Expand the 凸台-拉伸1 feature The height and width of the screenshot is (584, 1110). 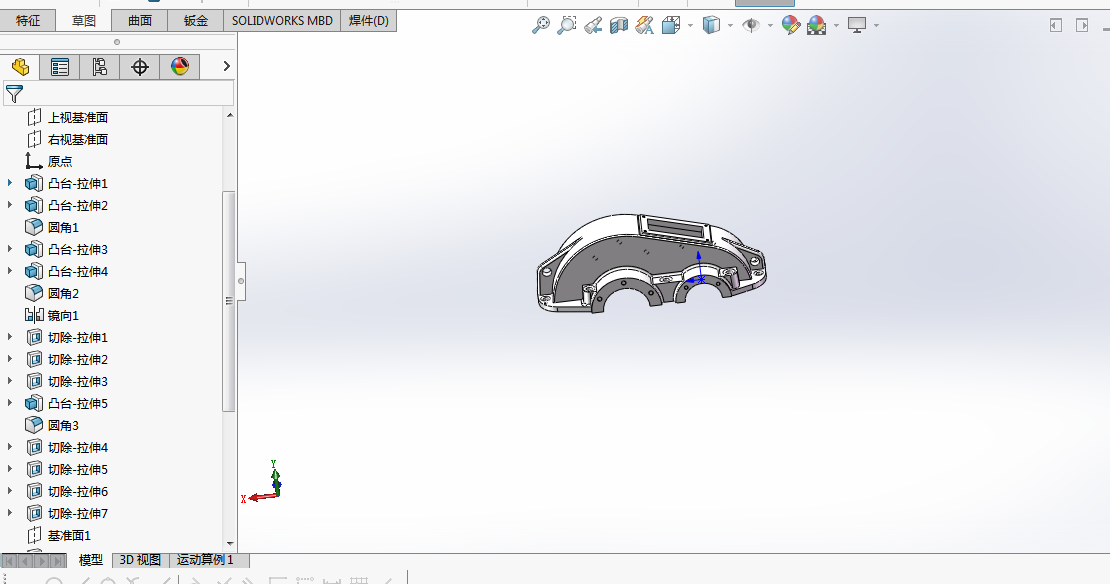pos(10,183)
